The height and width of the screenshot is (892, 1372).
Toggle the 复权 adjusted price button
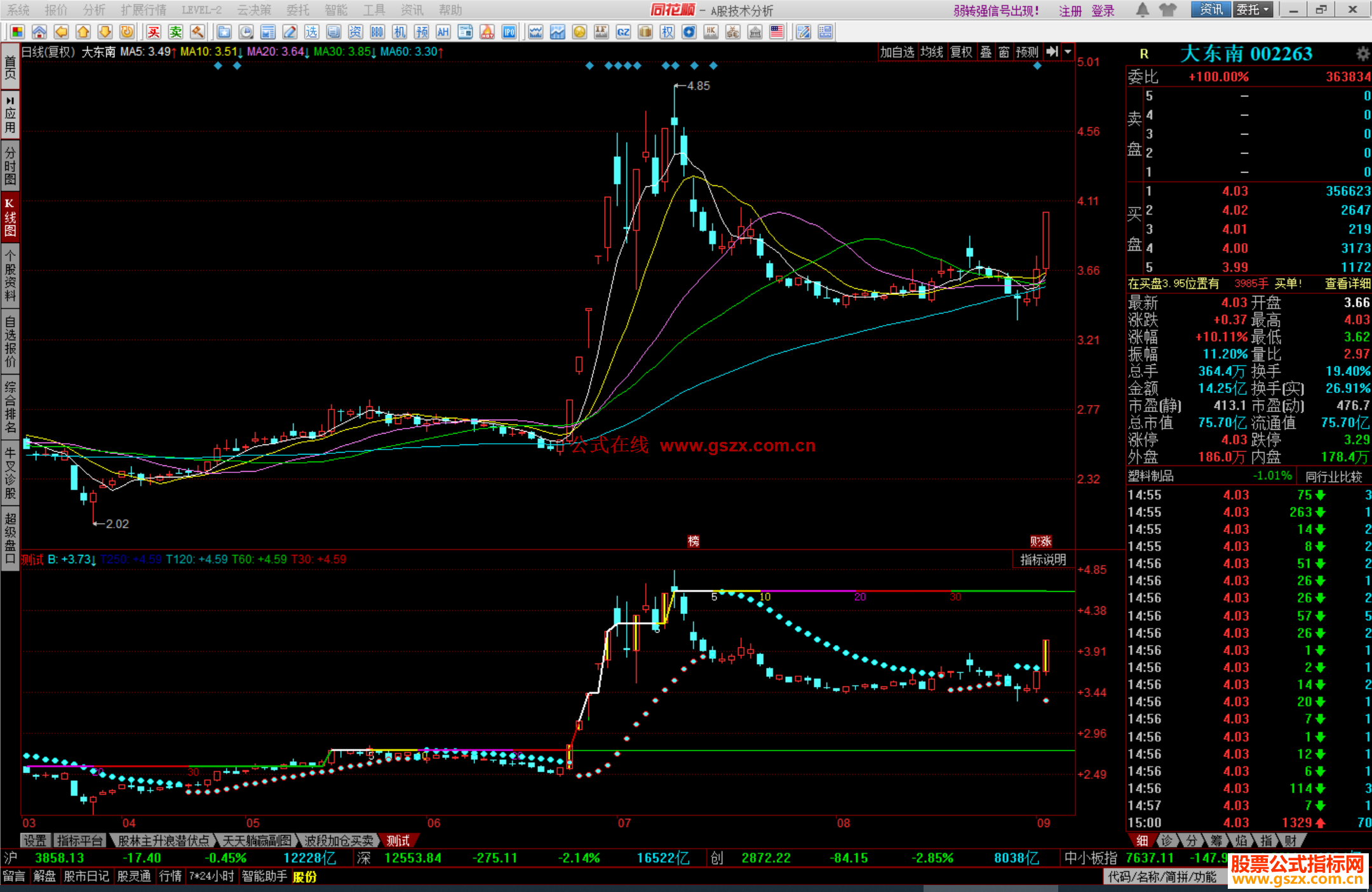[961, 52]
